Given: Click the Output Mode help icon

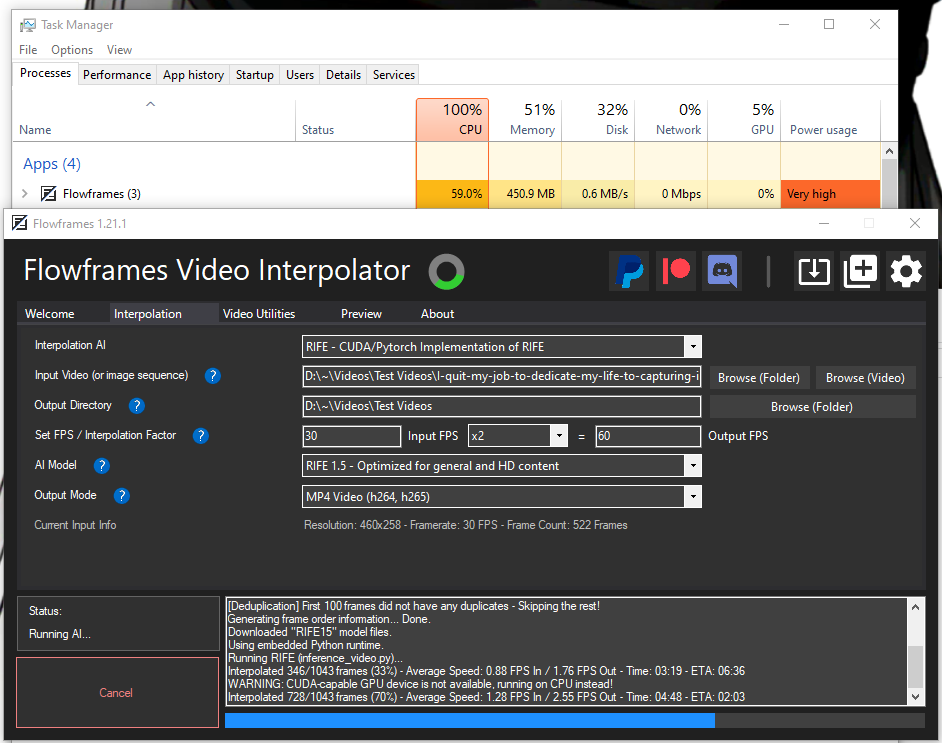Looking at the screenshot, I should click(x=121, y=495).
